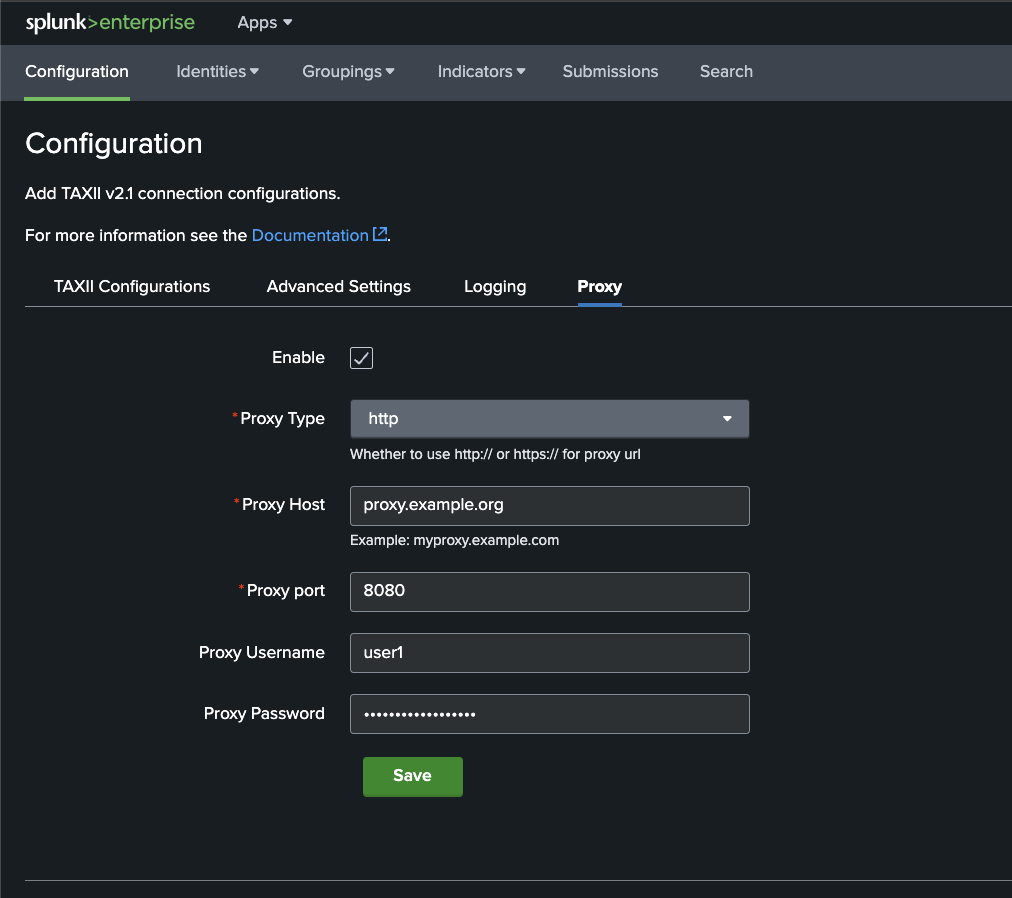Uncheck the Enable proxy checkbox

pos(360,357)
